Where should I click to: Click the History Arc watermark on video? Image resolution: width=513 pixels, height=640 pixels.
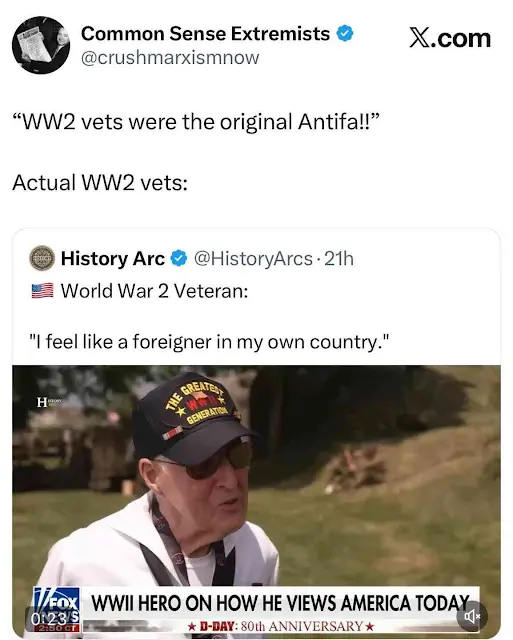49,402
